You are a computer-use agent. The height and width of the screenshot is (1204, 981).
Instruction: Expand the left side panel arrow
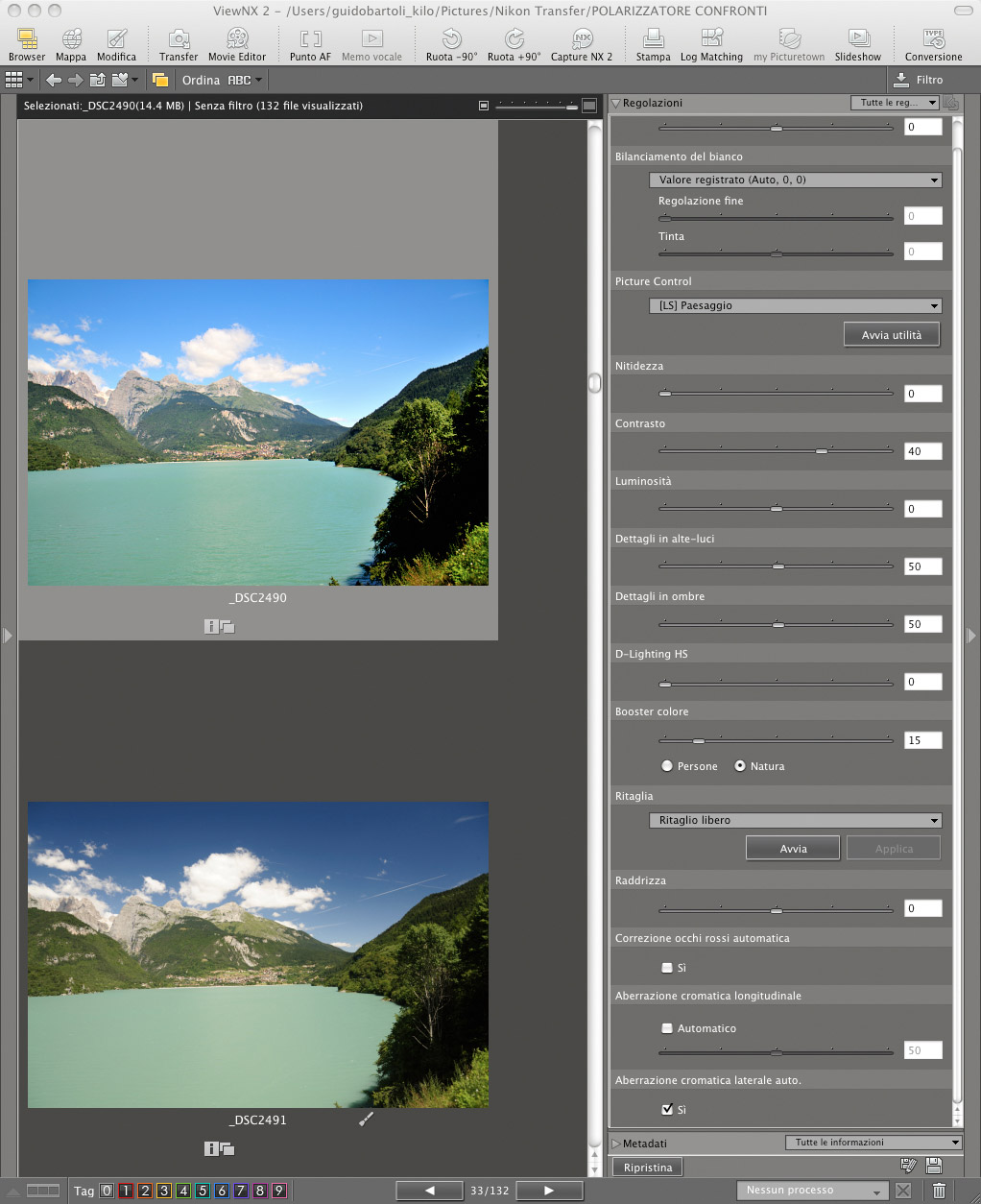(8, 635)
